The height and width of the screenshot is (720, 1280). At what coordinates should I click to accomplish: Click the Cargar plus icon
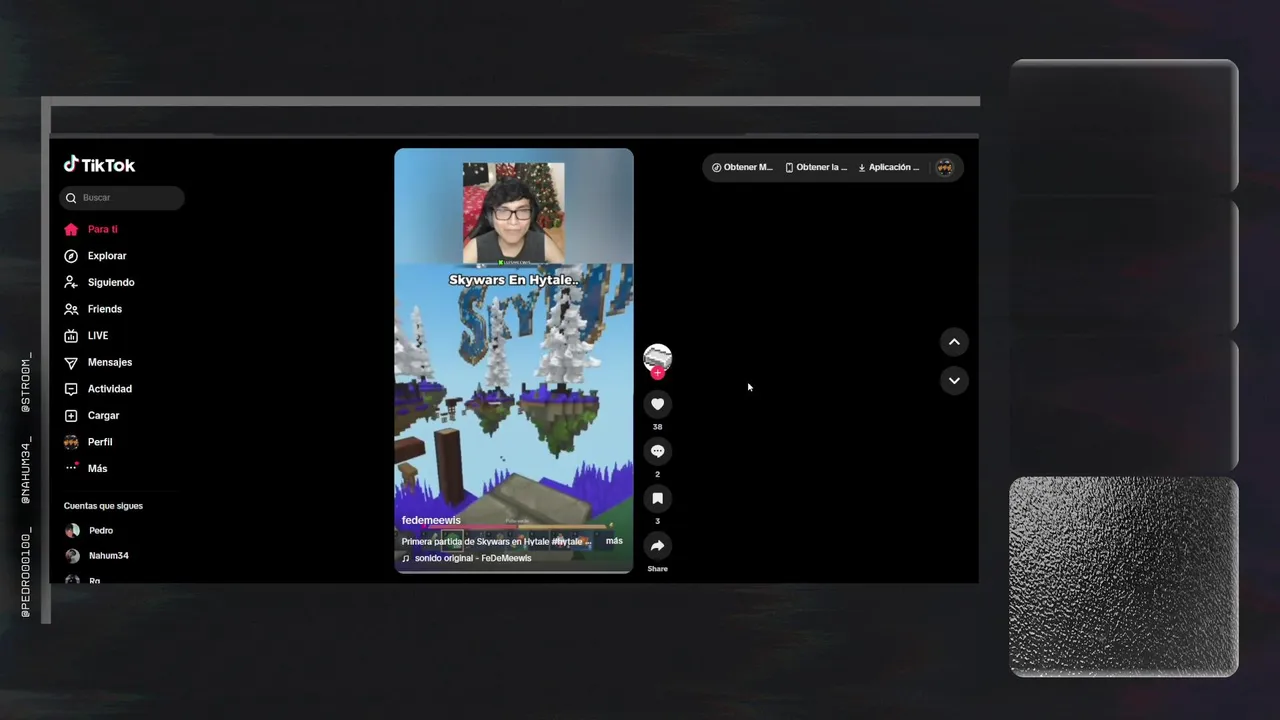(71, 415)
